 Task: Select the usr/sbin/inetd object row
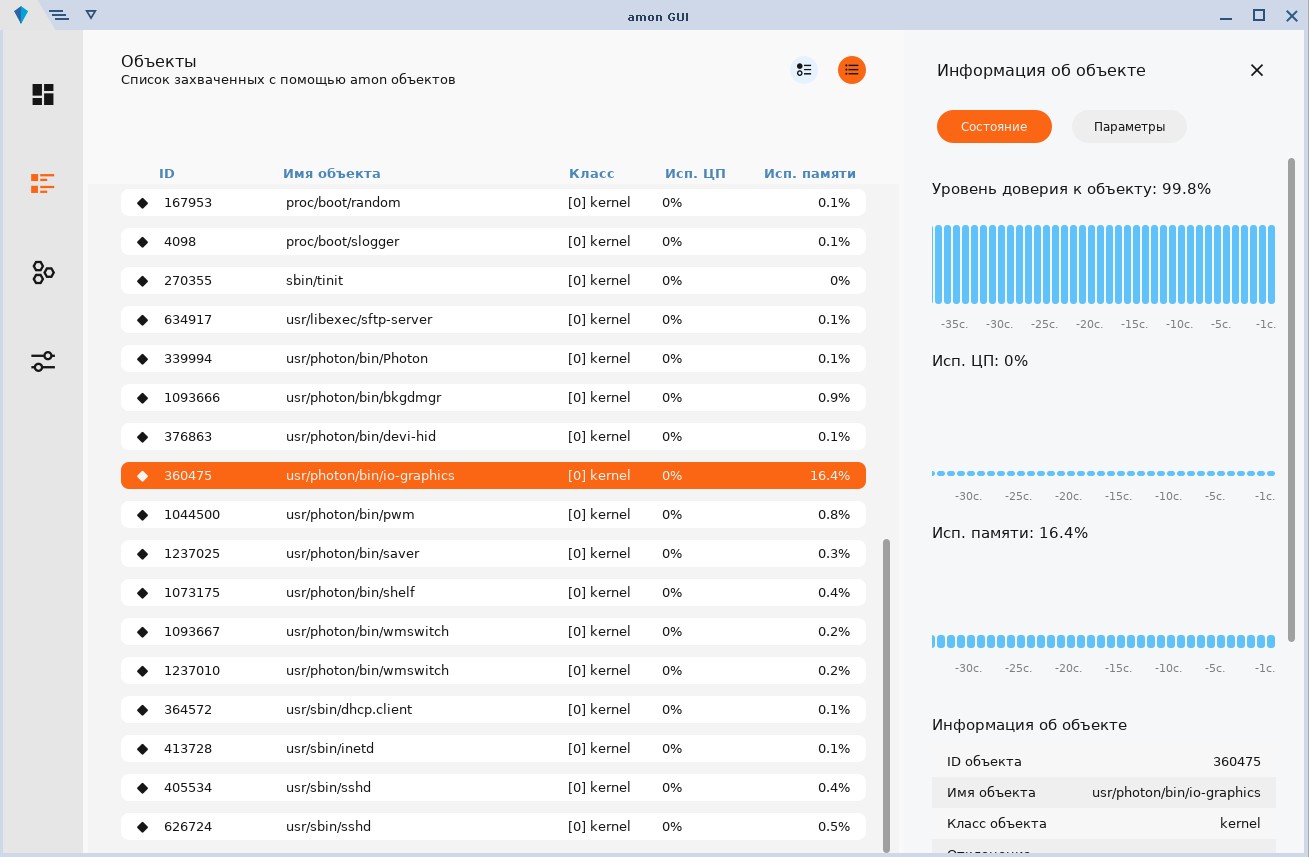pos(493,748)
